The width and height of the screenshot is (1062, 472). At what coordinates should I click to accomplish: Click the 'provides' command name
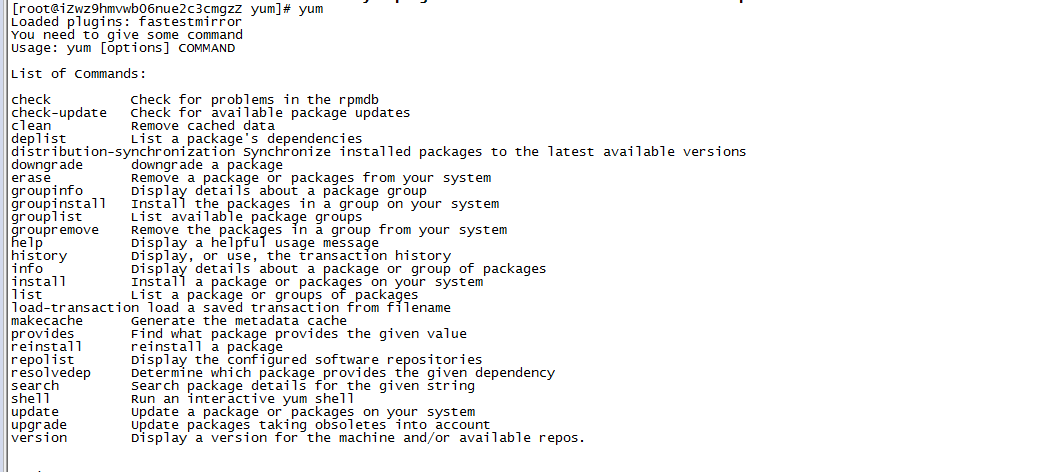click(43, 334)
